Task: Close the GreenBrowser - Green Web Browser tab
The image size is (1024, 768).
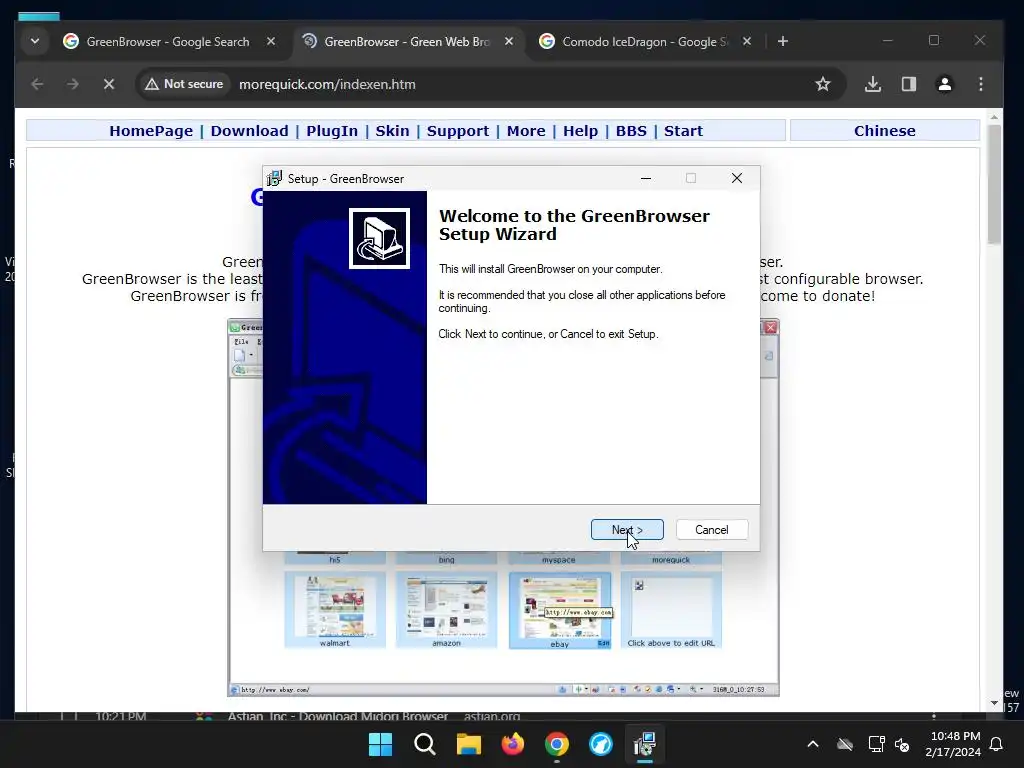Action: [509, 41]
